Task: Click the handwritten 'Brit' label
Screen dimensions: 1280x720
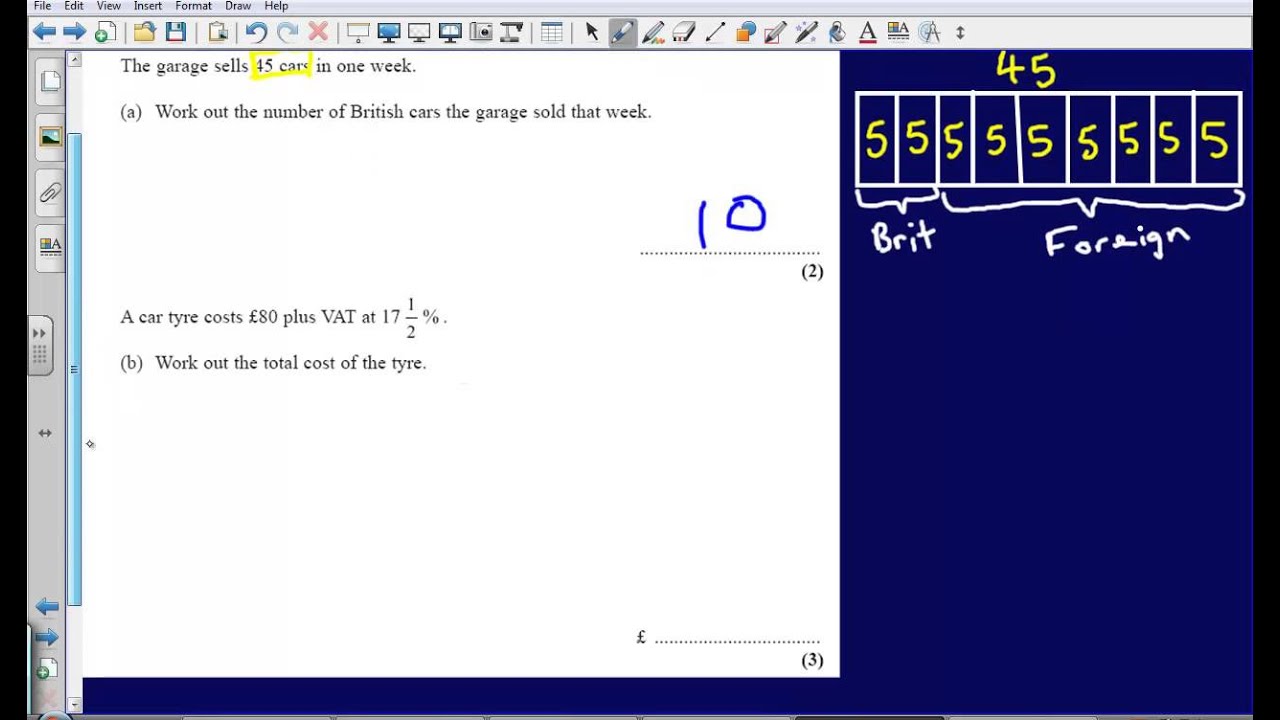Action: click(x=903, y=237)
